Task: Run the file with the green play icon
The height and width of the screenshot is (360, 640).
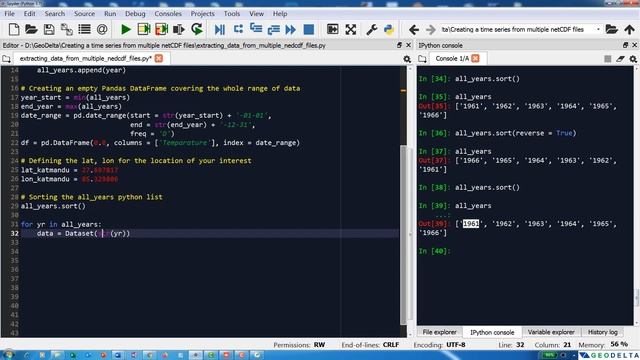Action: click(x=126, y=29)
